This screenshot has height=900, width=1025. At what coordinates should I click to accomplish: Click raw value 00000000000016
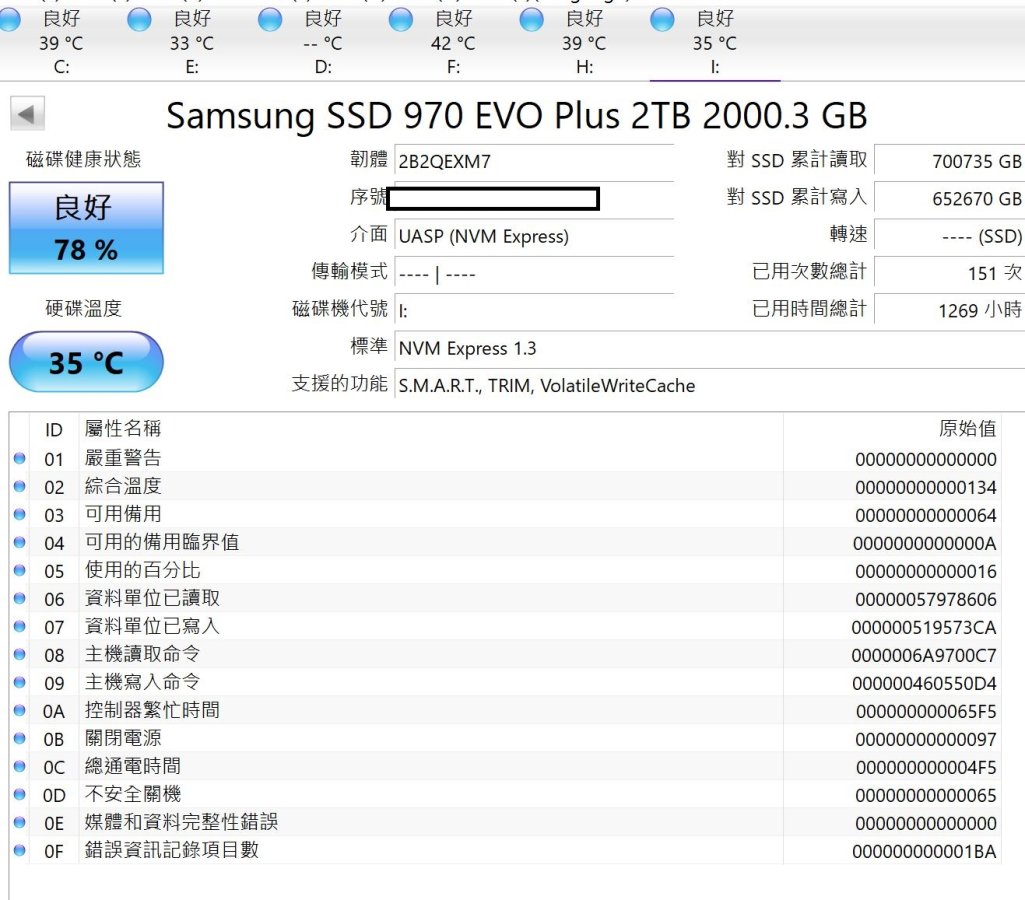[x=926, y=572]
